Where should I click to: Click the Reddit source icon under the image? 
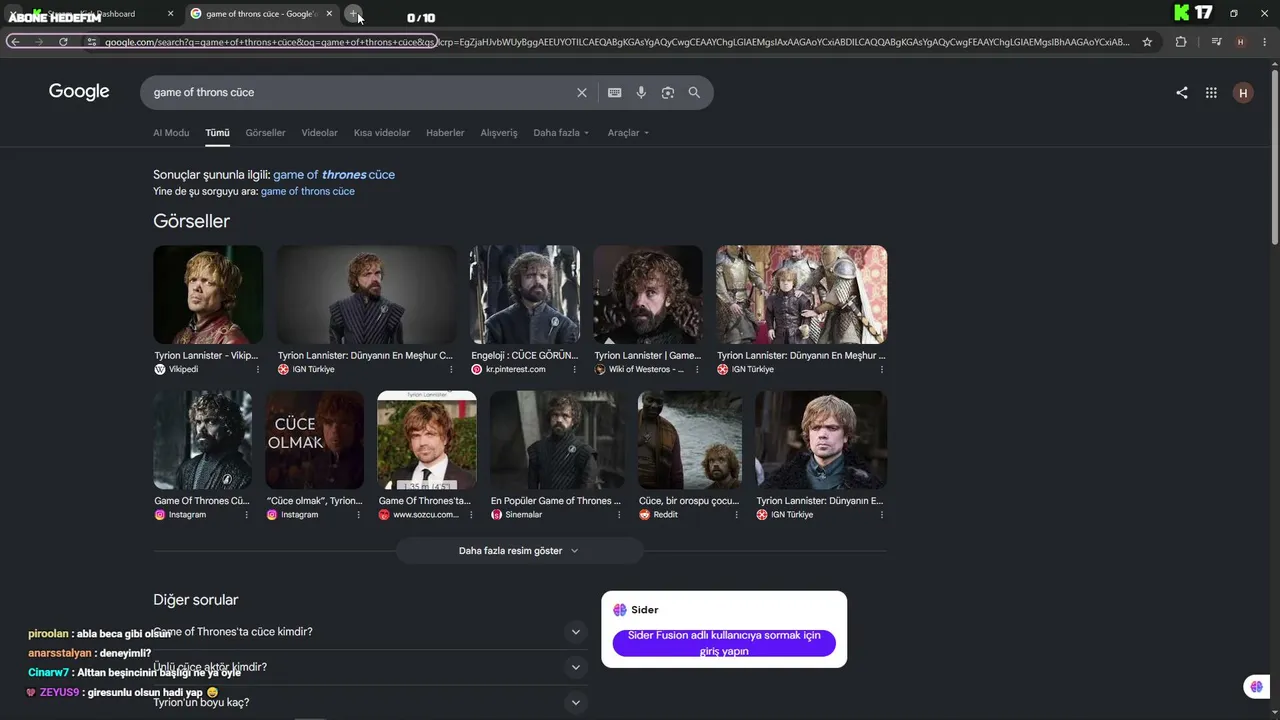(x=644, y=514)
